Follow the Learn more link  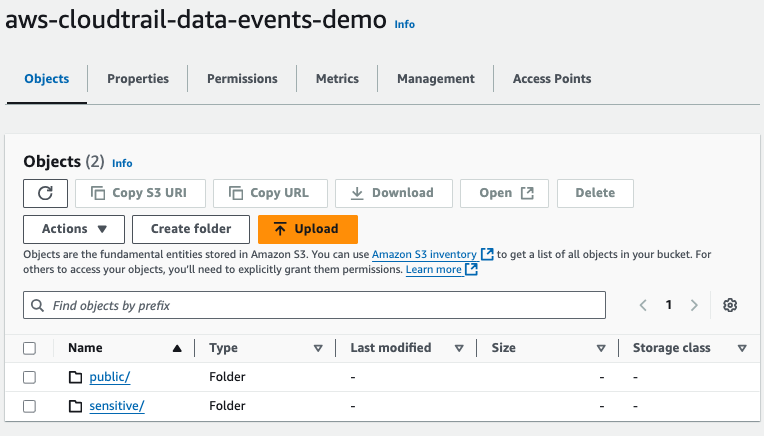434,269
